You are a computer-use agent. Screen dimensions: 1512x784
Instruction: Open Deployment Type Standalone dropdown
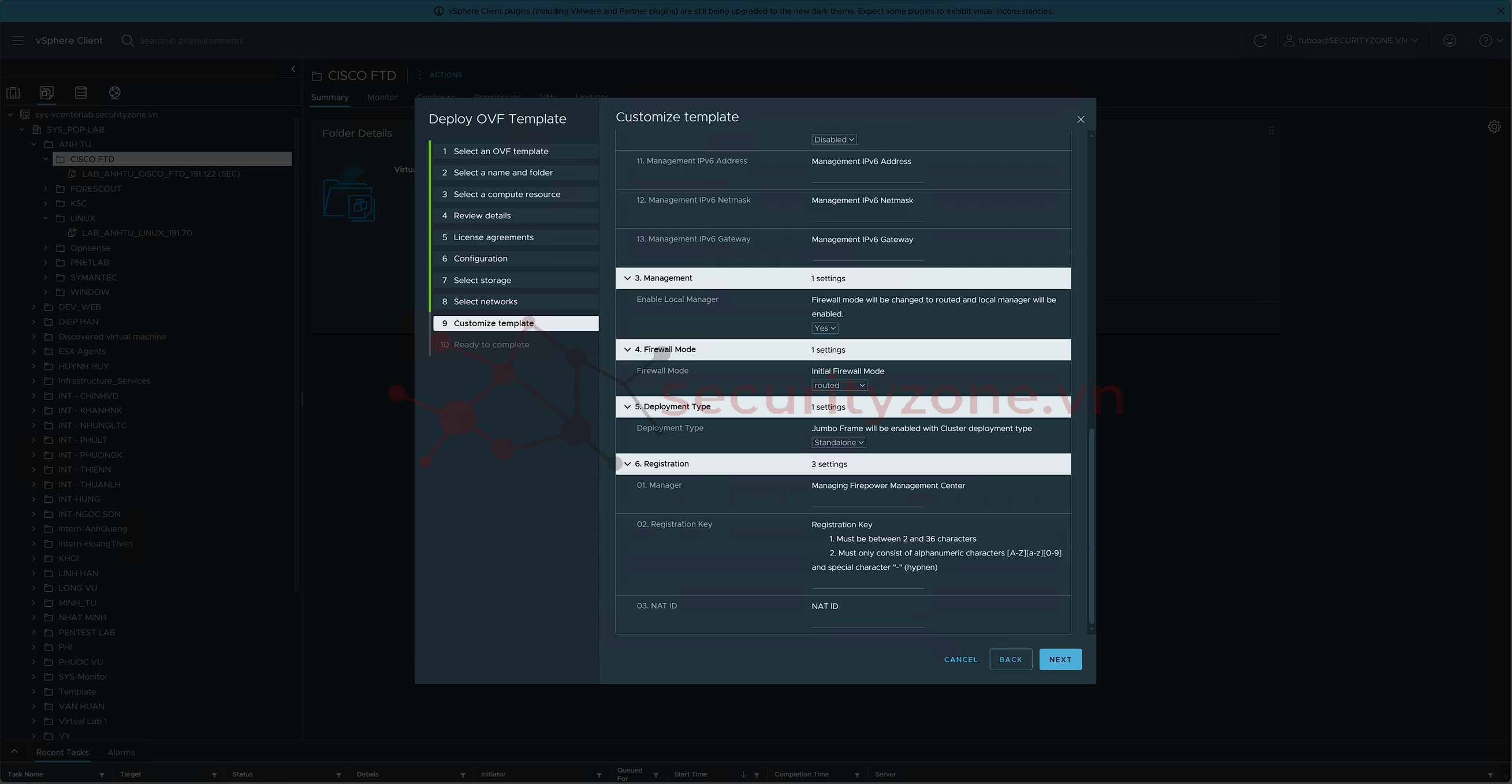tap(838, 443)
